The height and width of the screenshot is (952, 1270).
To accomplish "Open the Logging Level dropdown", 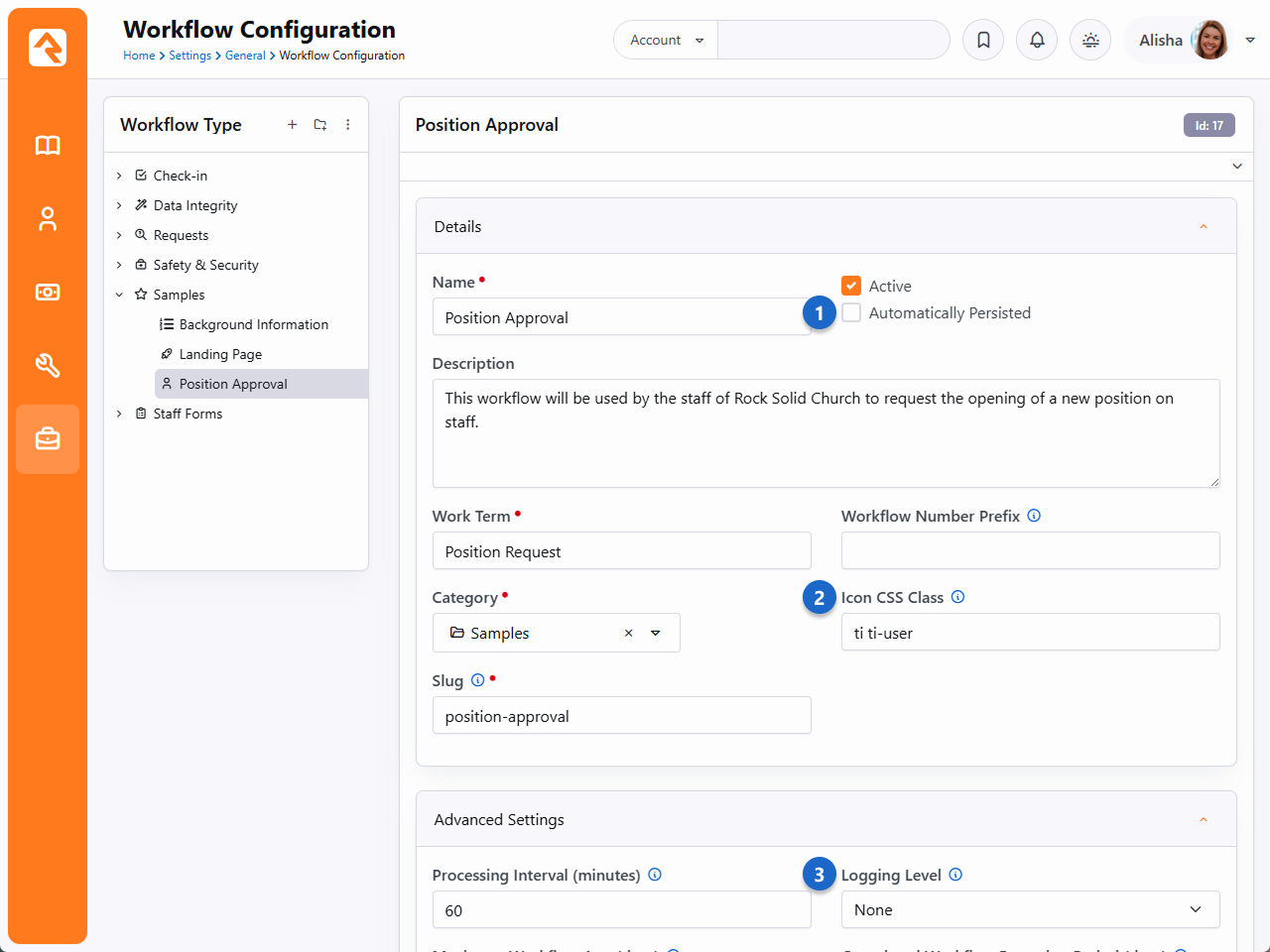I will tap(1030, 909).
